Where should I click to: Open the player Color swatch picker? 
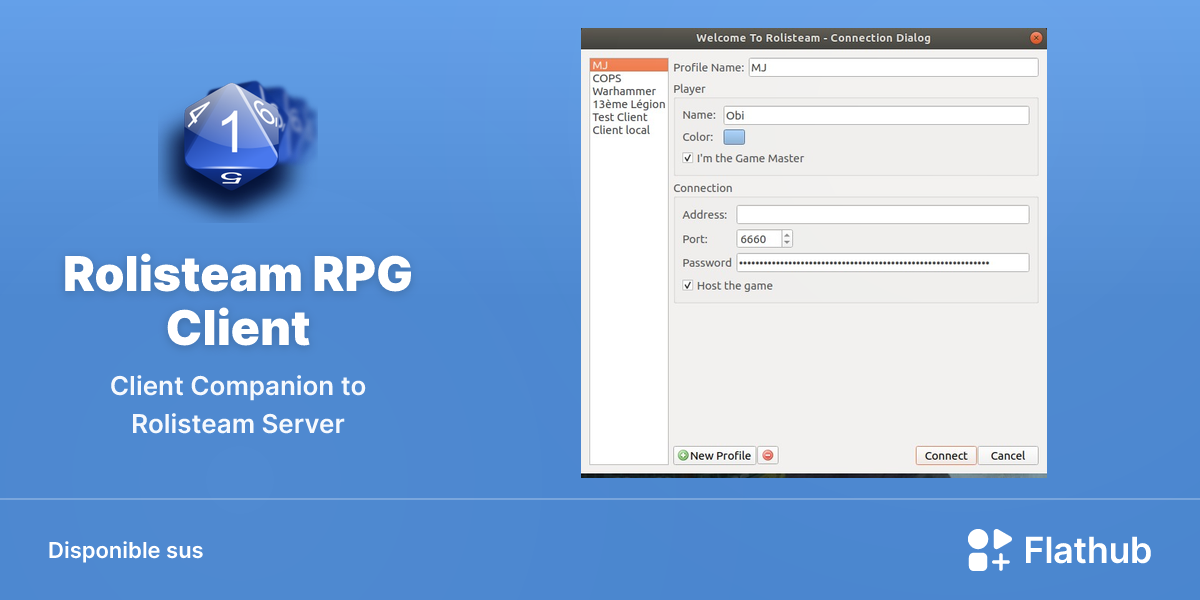coord(734,137)
